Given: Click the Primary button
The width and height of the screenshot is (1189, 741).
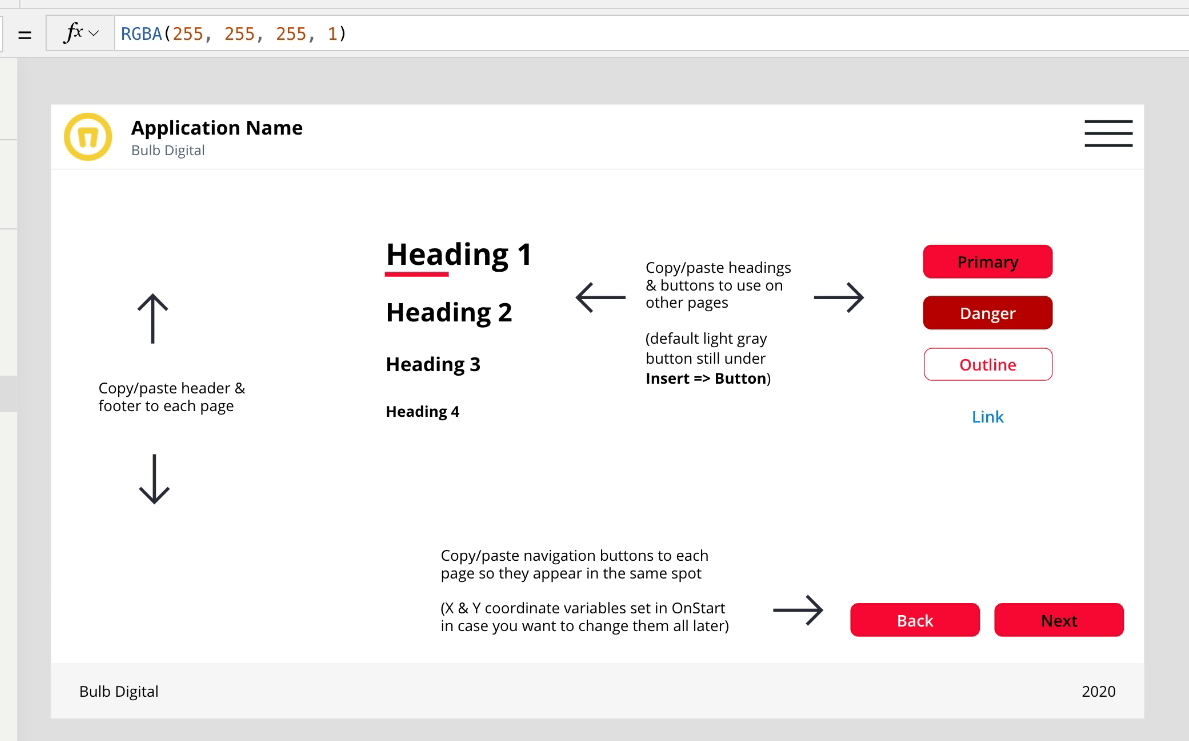Looking at the screenshot, I should [x=987, y=261].
